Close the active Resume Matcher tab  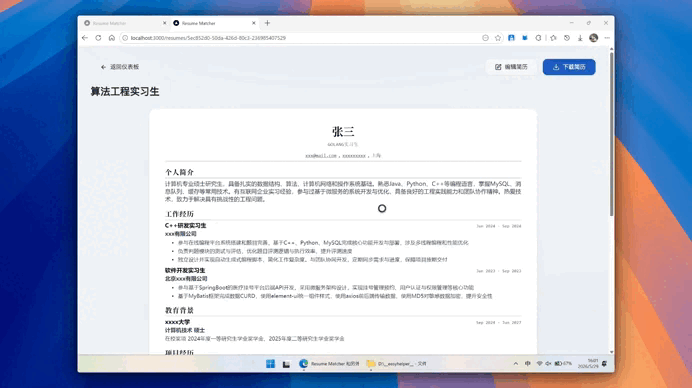click(x=254, y=23)
